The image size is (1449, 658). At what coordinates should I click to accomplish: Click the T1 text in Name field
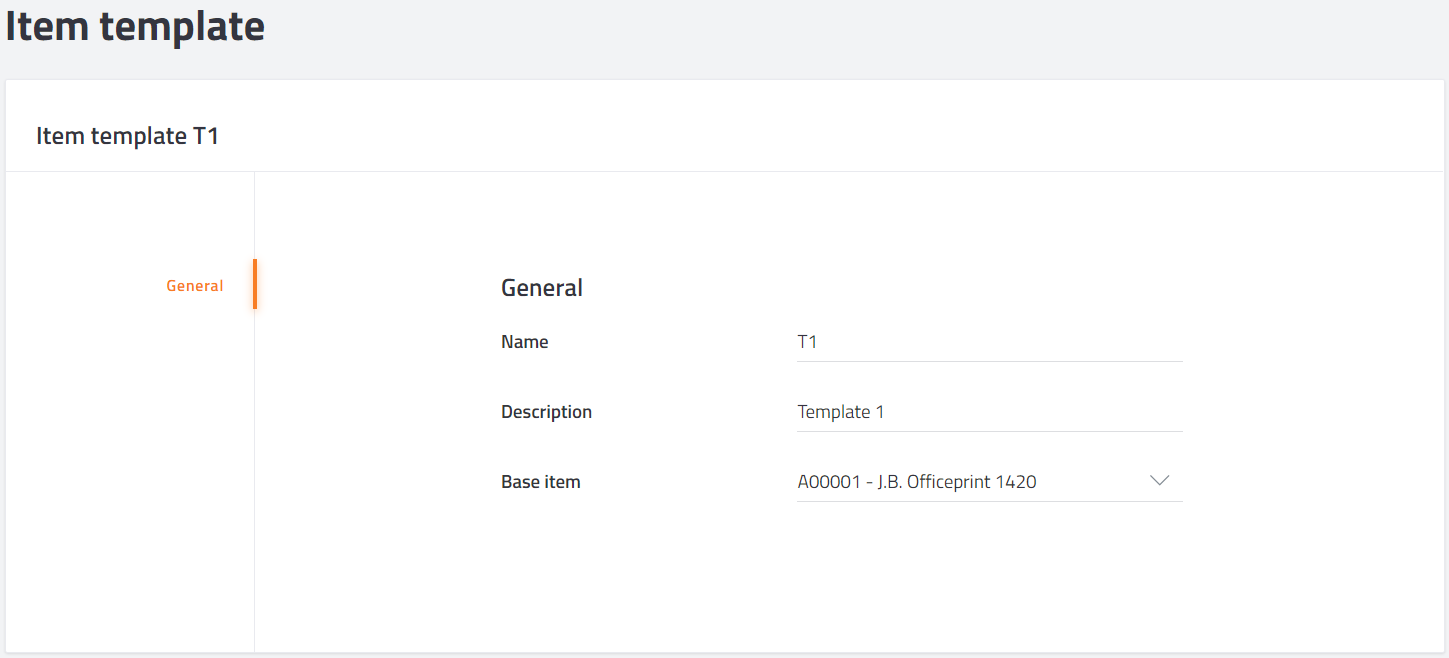pos(807,342)
